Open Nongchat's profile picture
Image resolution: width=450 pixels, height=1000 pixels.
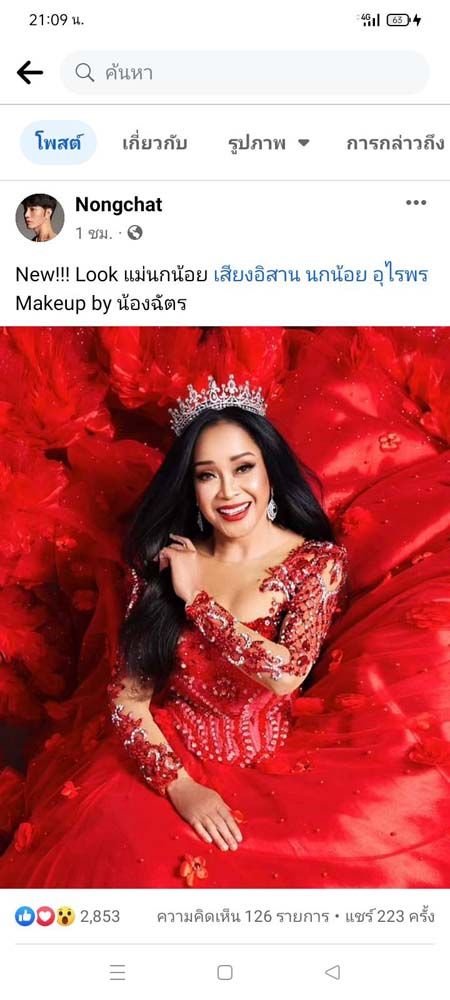click(40, 218)
